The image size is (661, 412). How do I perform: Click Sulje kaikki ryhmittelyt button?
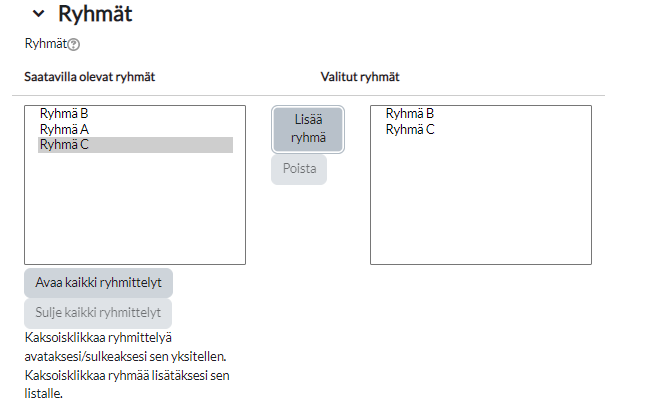pos(98,314)
